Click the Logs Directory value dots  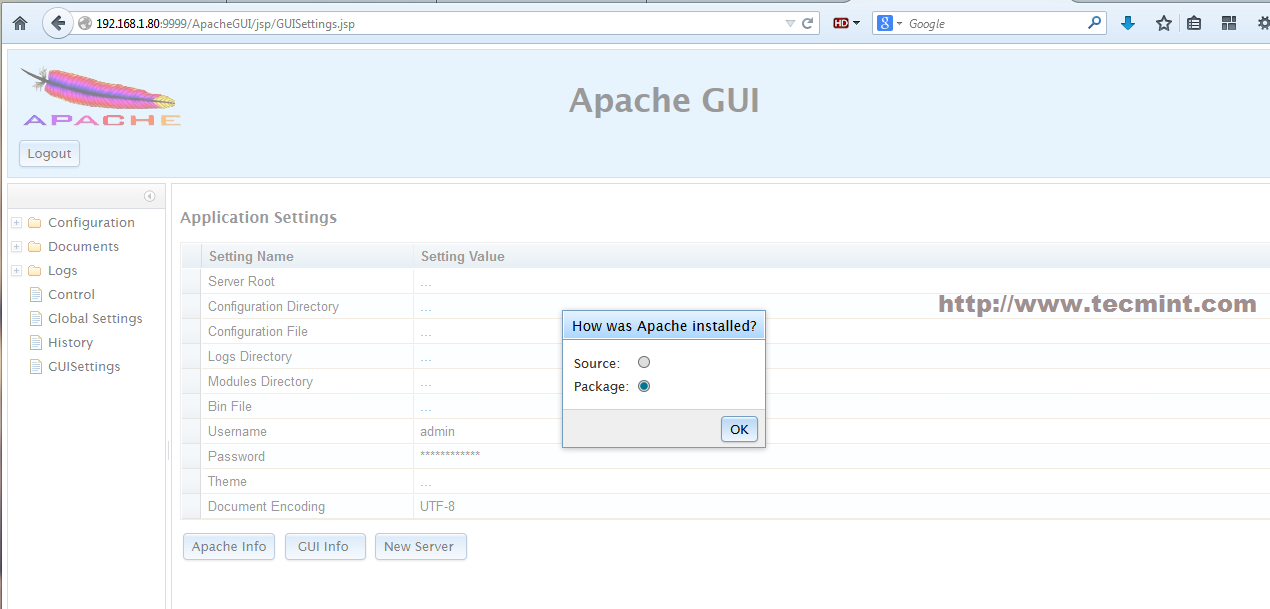click(x=426, y=358)
